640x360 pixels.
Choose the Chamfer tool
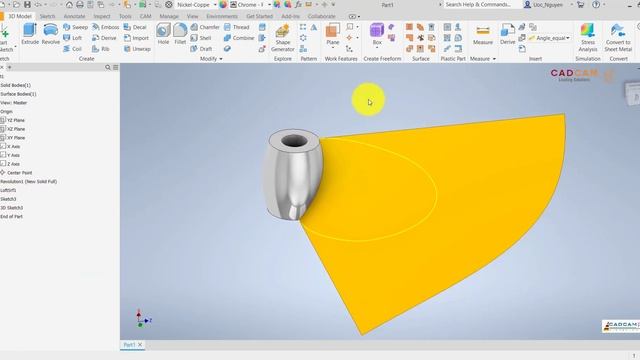click(205, 27)
